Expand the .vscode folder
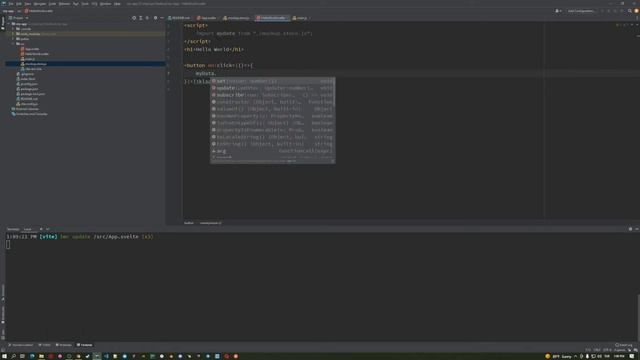This screenshot has width=640, height=360. point(13,29)
